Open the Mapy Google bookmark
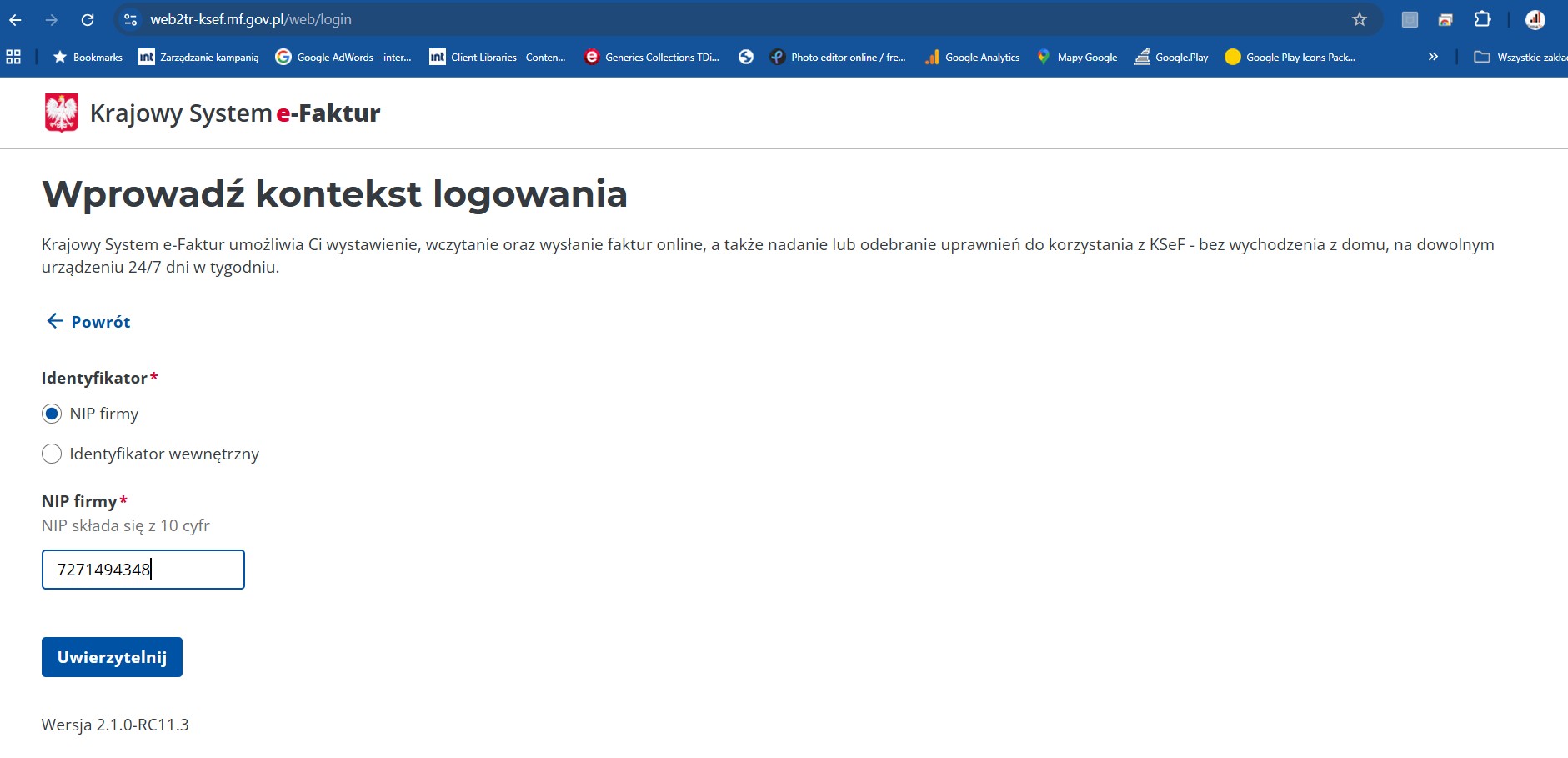Screen dimensions: 1568x758 tap(1077, 57)
